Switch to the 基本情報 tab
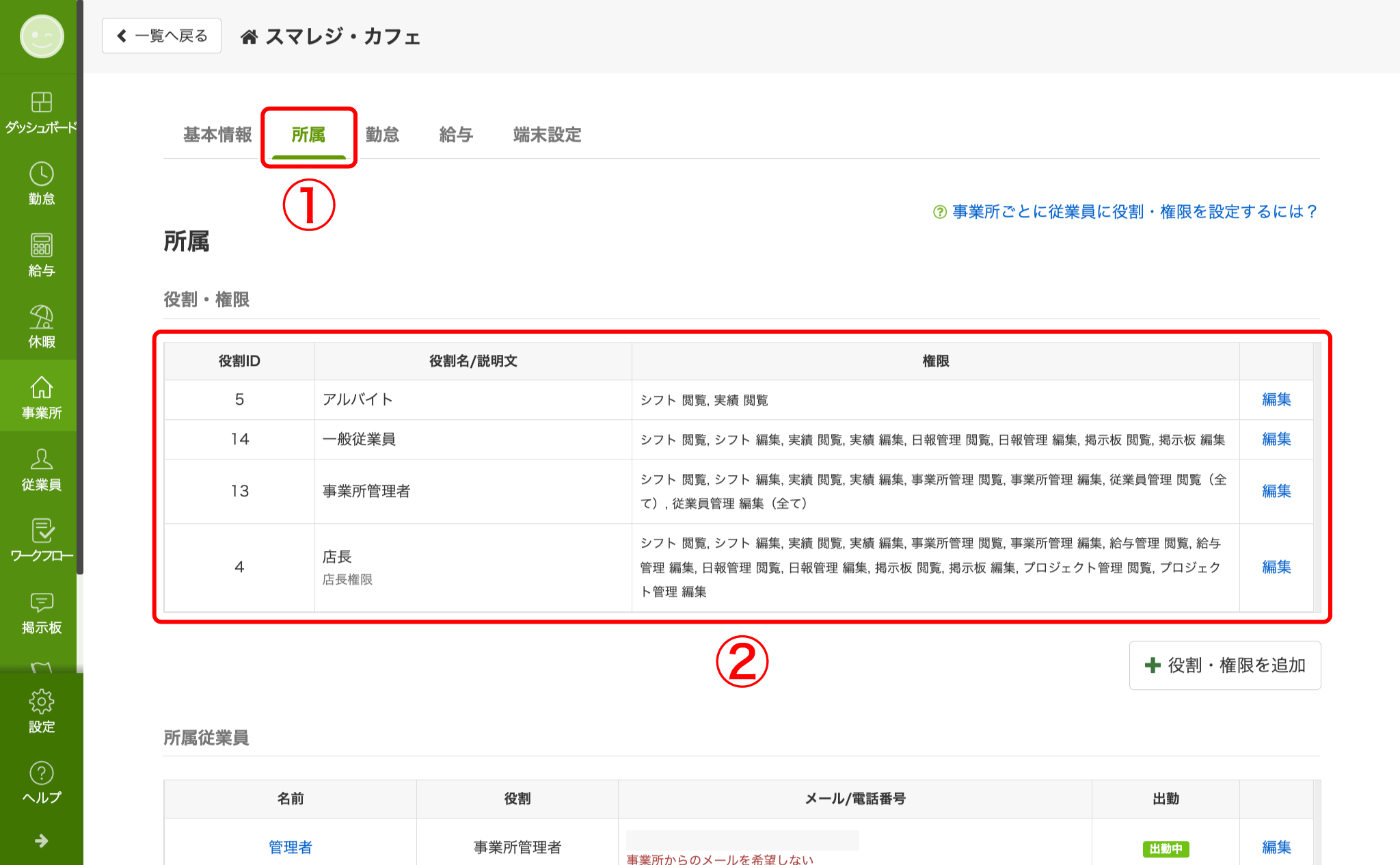This screenshot has width=1400, height=865. click(217, 135)
